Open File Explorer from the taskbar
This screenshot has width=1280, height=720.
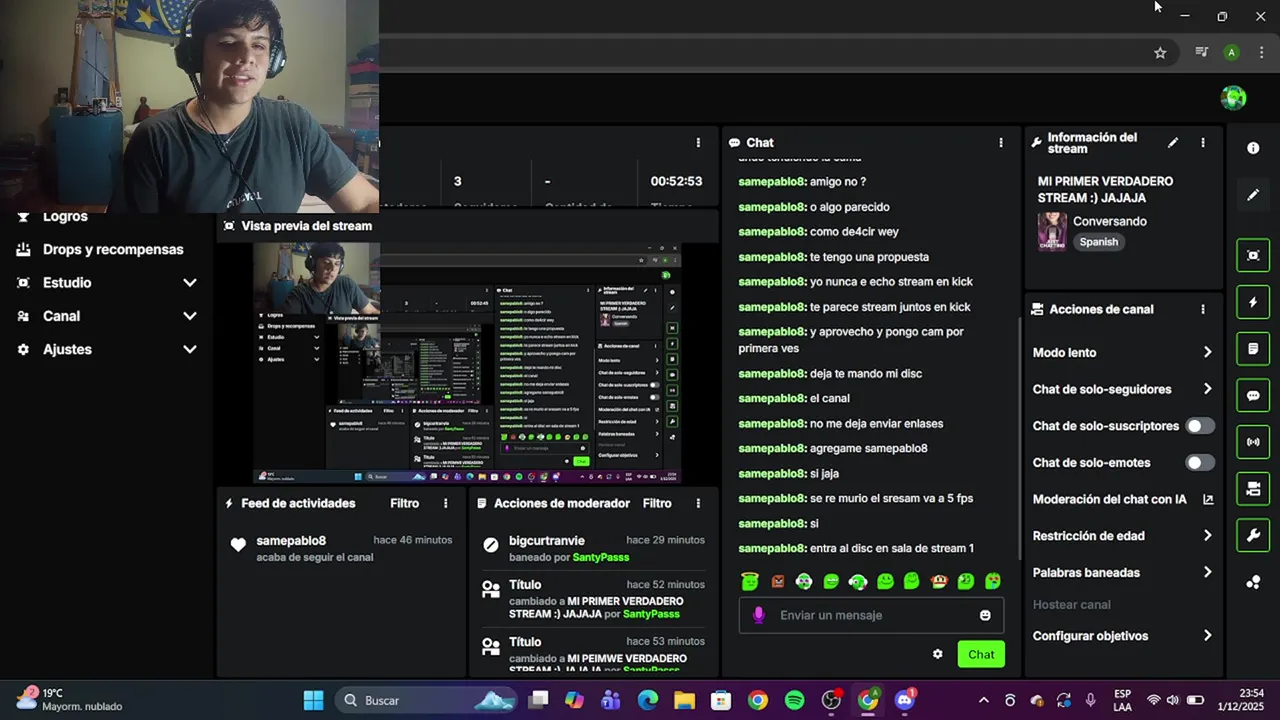(684, 700)
